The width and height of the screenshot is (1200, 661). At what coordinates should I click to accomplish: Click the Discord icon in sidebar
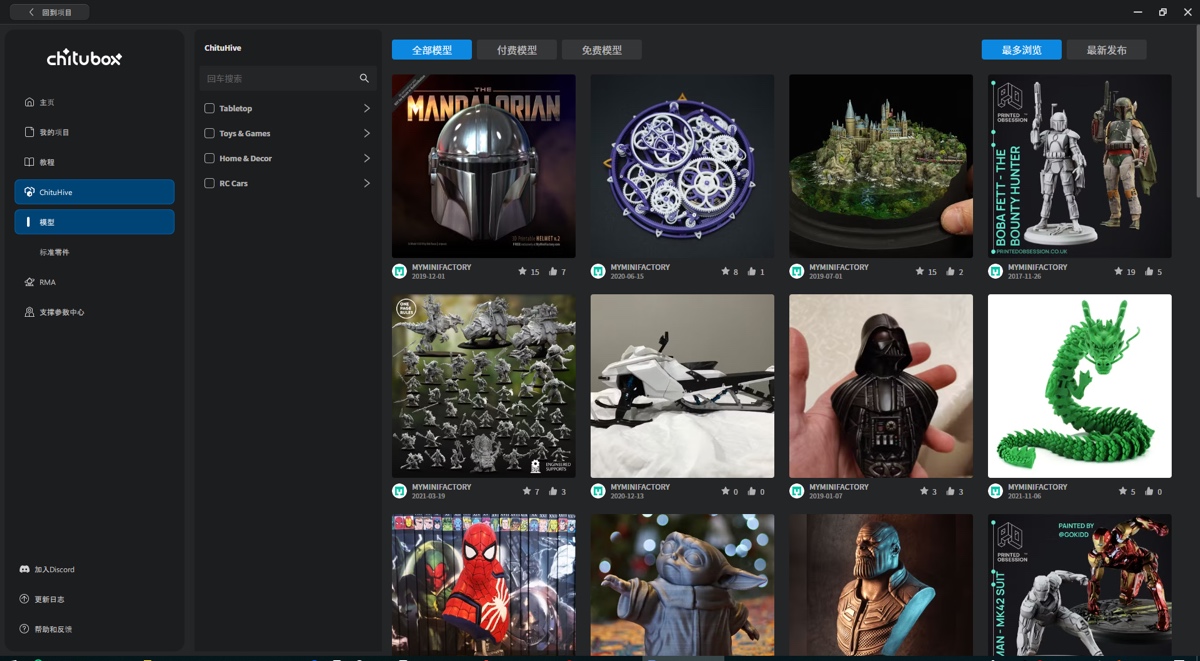25,569
